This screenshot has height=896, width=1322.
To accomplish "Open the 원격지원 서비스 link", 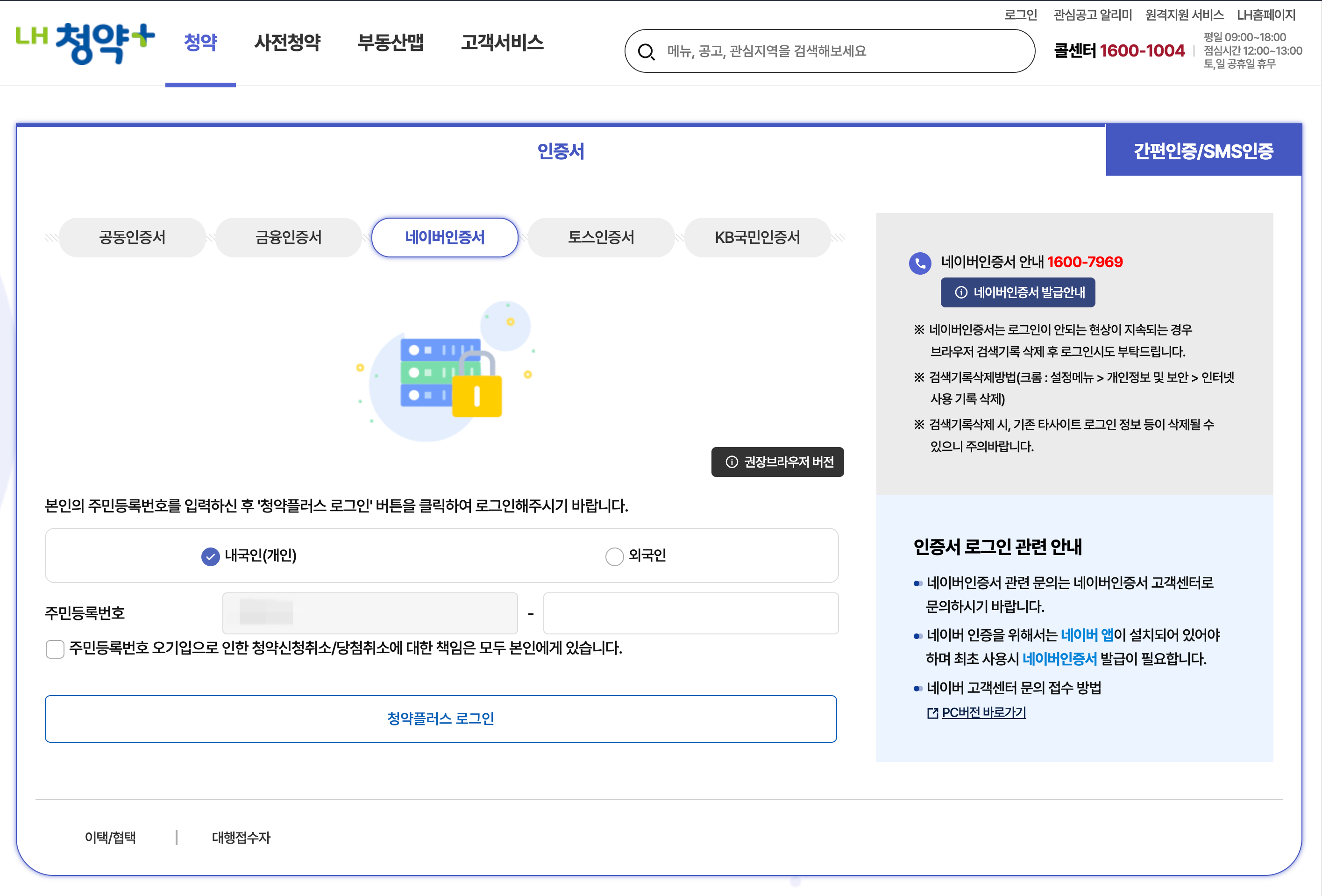I will (1184, 15).
